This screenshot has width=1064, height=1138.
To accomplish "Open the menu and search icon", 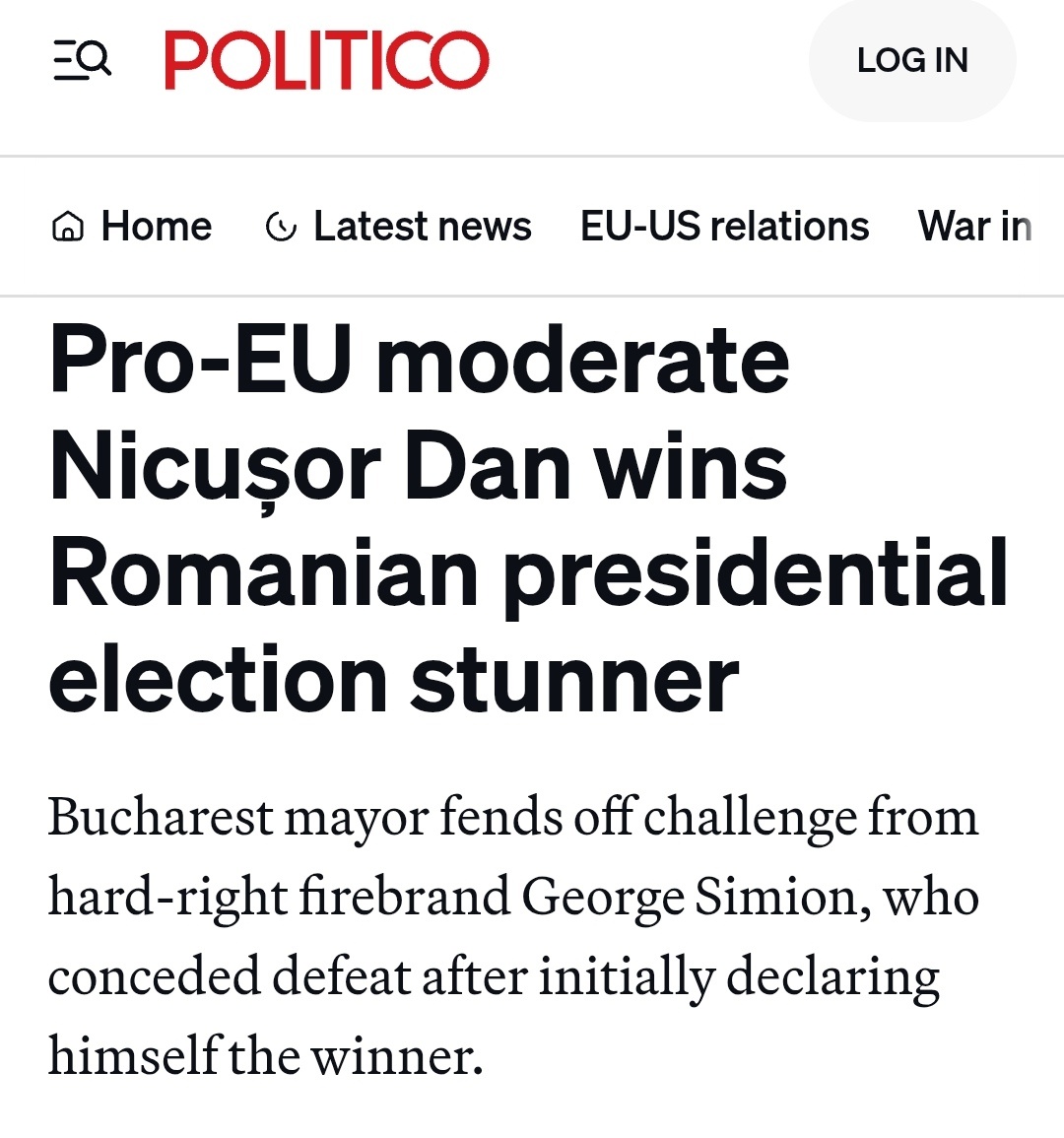I will (82, 60).
